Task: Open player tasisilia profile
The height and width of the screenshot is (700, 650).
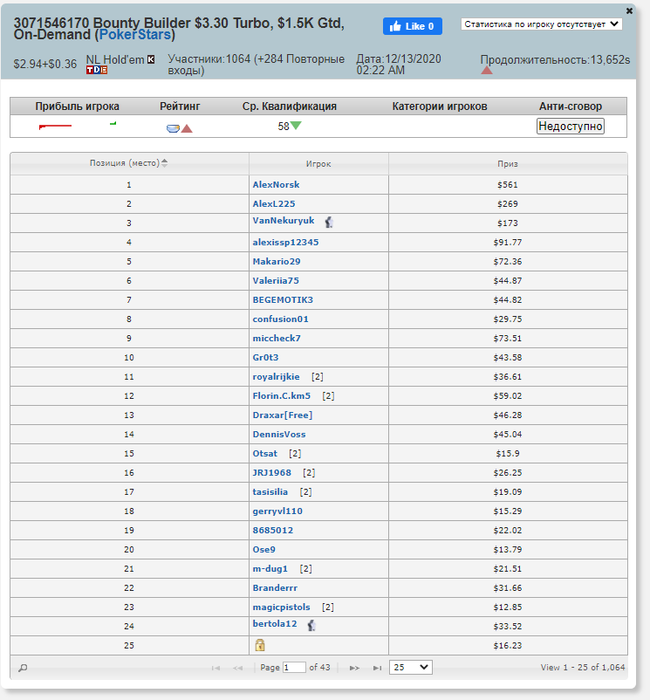Action: point(270,492)
